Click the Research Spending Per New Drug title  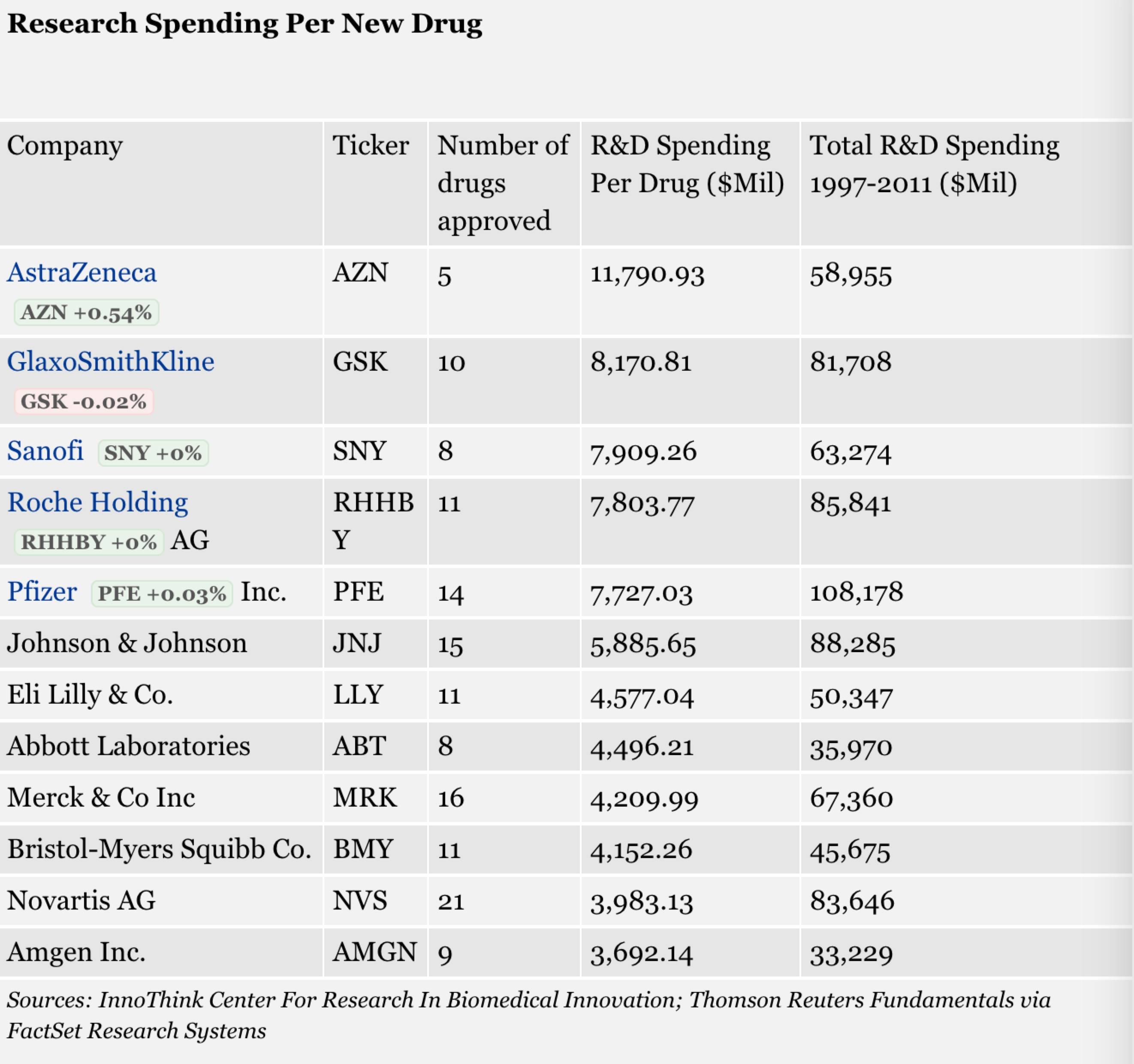point(245,24)
